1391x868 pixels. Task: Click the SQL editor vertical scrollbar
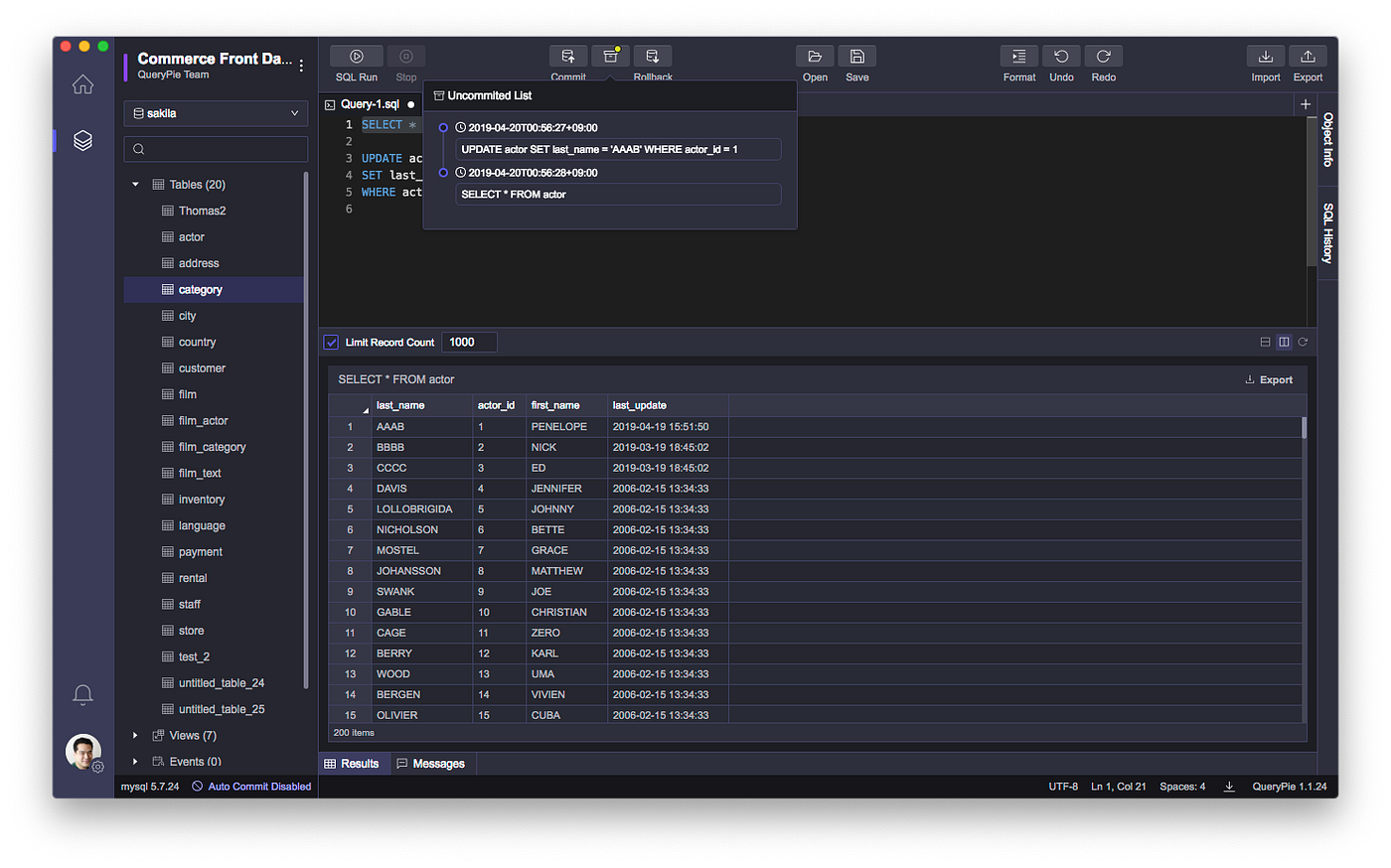(x=1312, y=192)
